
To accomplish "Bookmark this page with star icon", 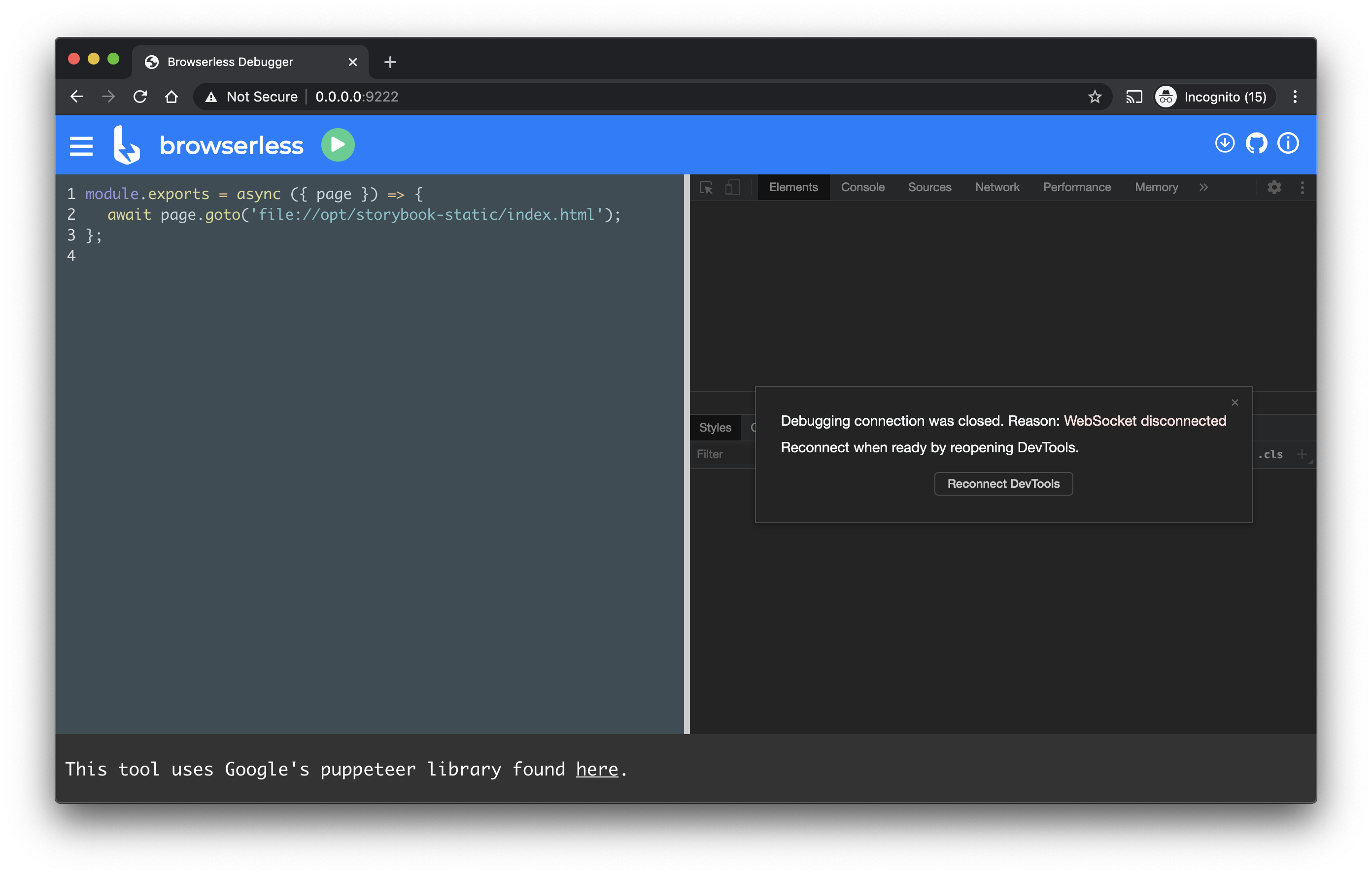I will pyautogui.click(x=1095, y=97).
